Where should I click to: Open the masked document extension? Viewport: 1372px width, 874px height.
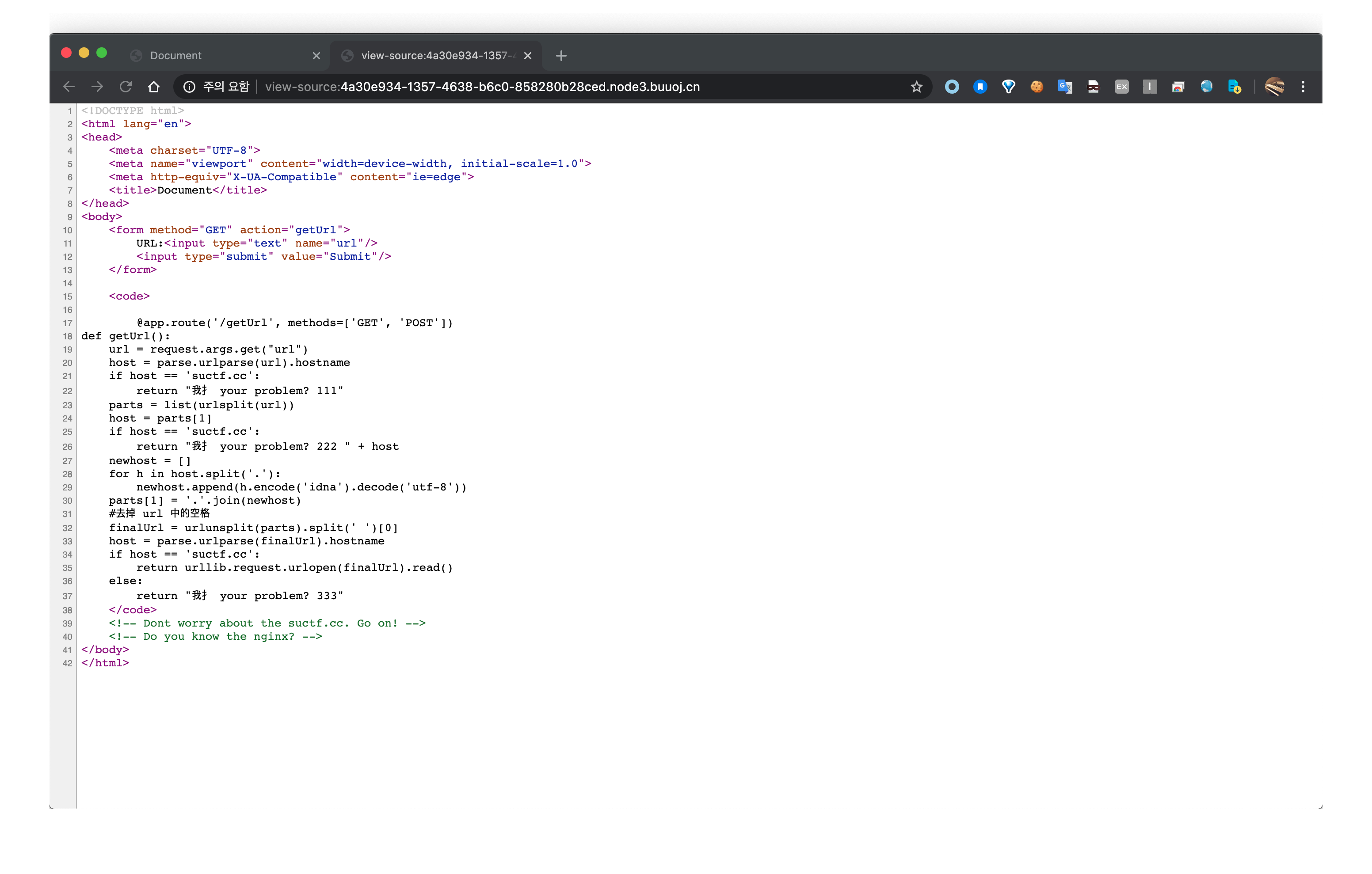point(1093,87)
